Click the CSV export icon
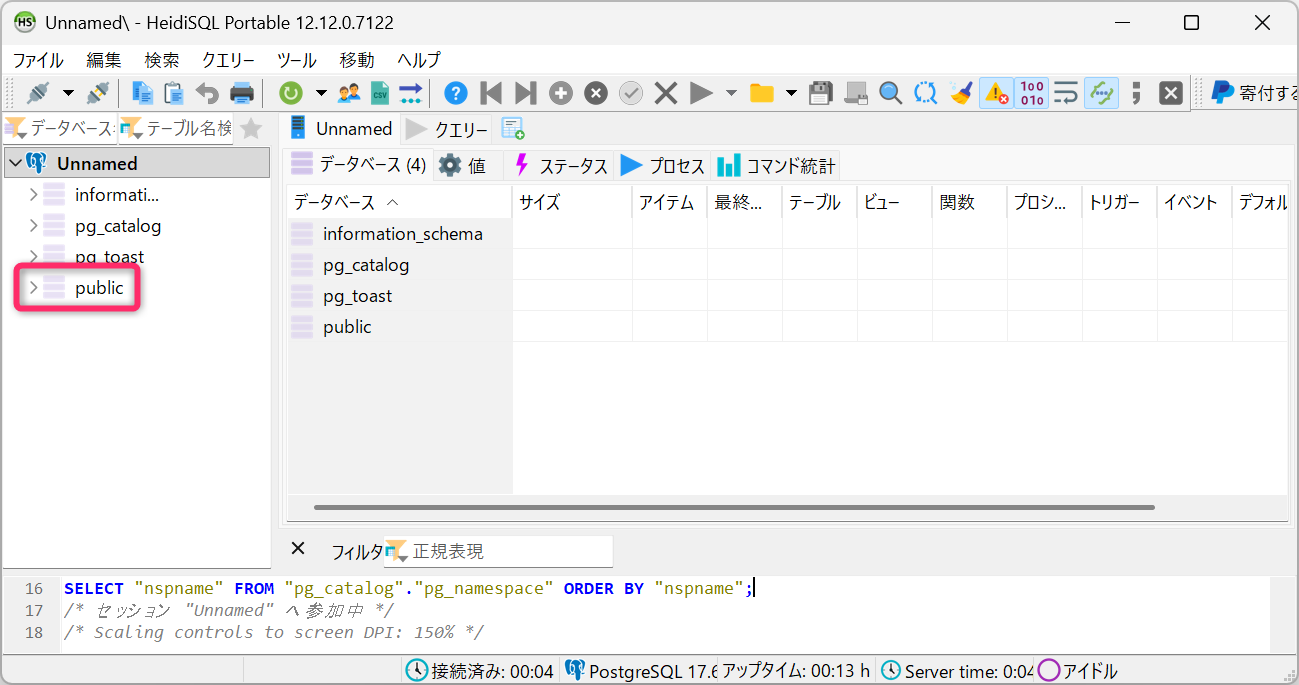The height and width of the screenshot is (685, 1299). click(x=380, y=93)
